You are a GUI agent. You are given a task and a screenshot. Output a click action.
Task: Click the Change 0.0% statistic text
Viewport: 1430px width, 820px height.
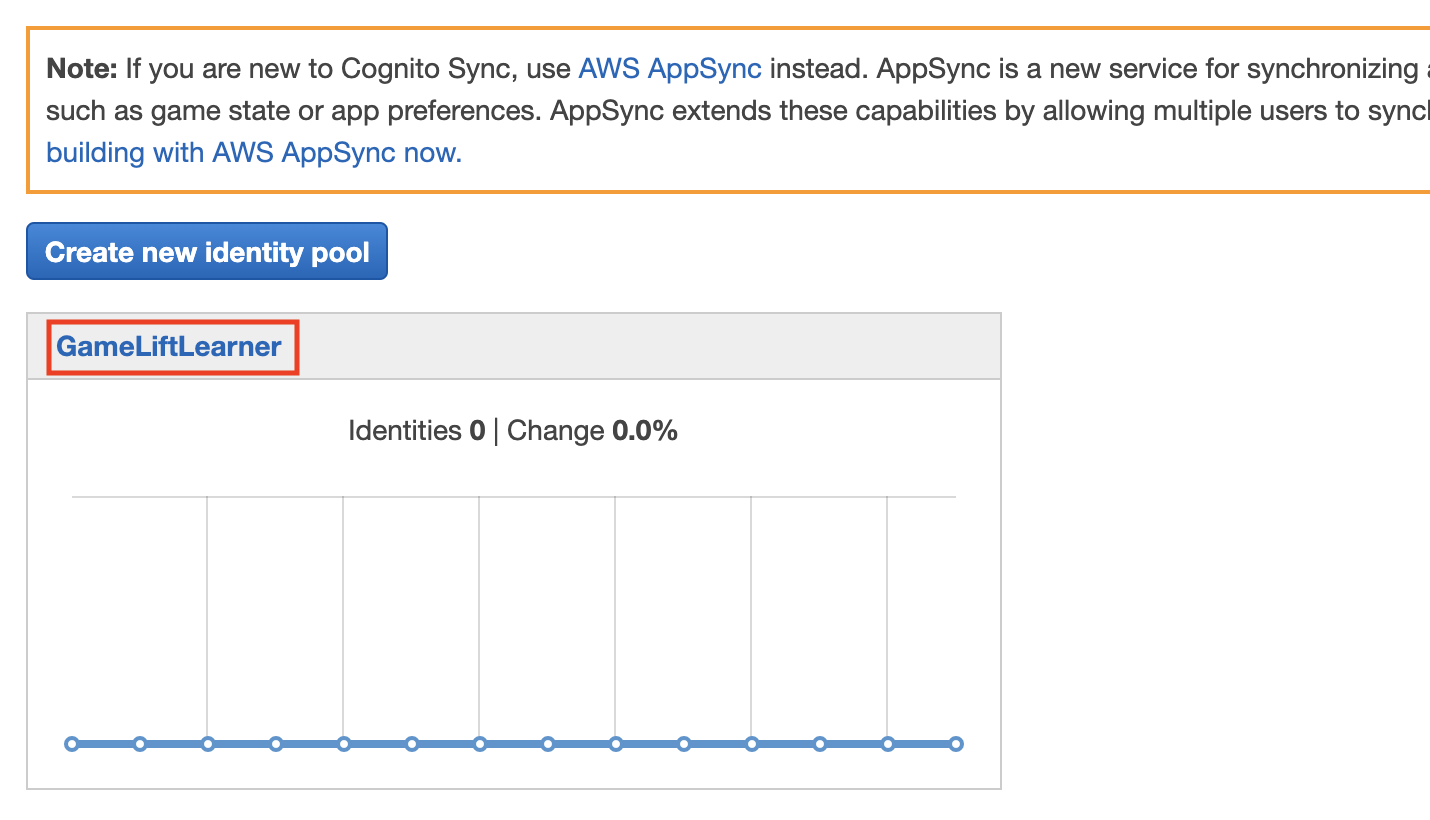[x=593, y=431]
